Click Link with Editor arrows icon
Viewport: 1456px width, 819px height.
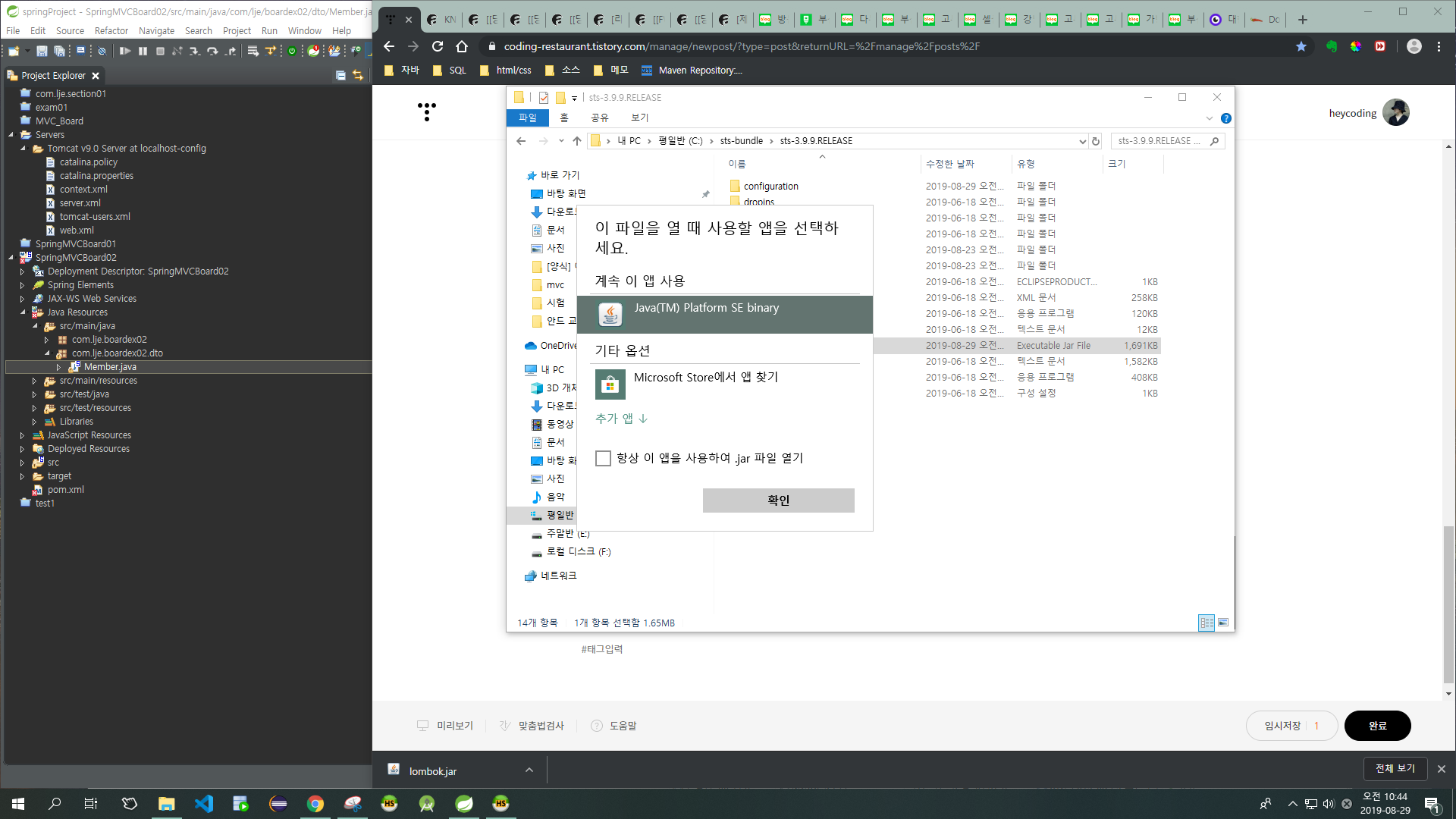[358, 75]
